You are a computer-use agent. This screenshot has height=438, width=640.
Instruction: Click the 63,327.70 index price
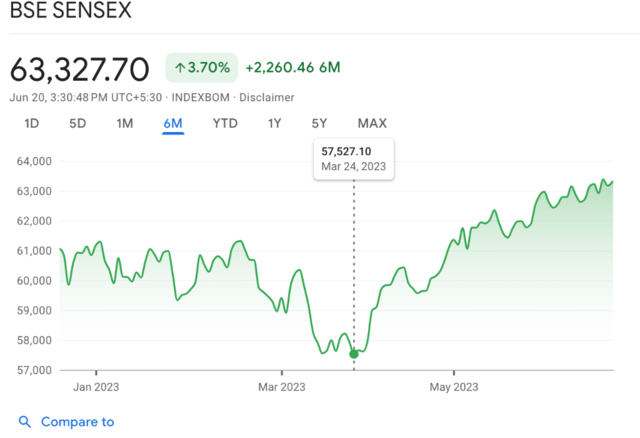[x=80, y=69]
